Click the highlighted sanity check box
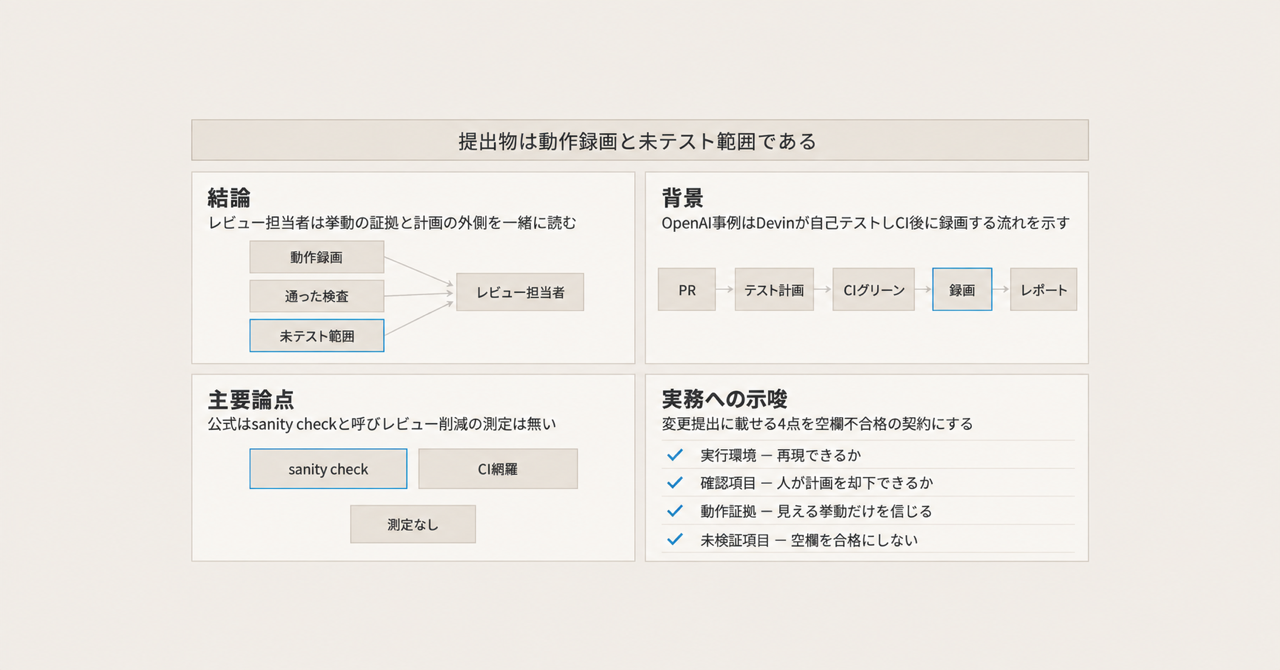This screenshot has height=670, width=1280. coord(328,468)
